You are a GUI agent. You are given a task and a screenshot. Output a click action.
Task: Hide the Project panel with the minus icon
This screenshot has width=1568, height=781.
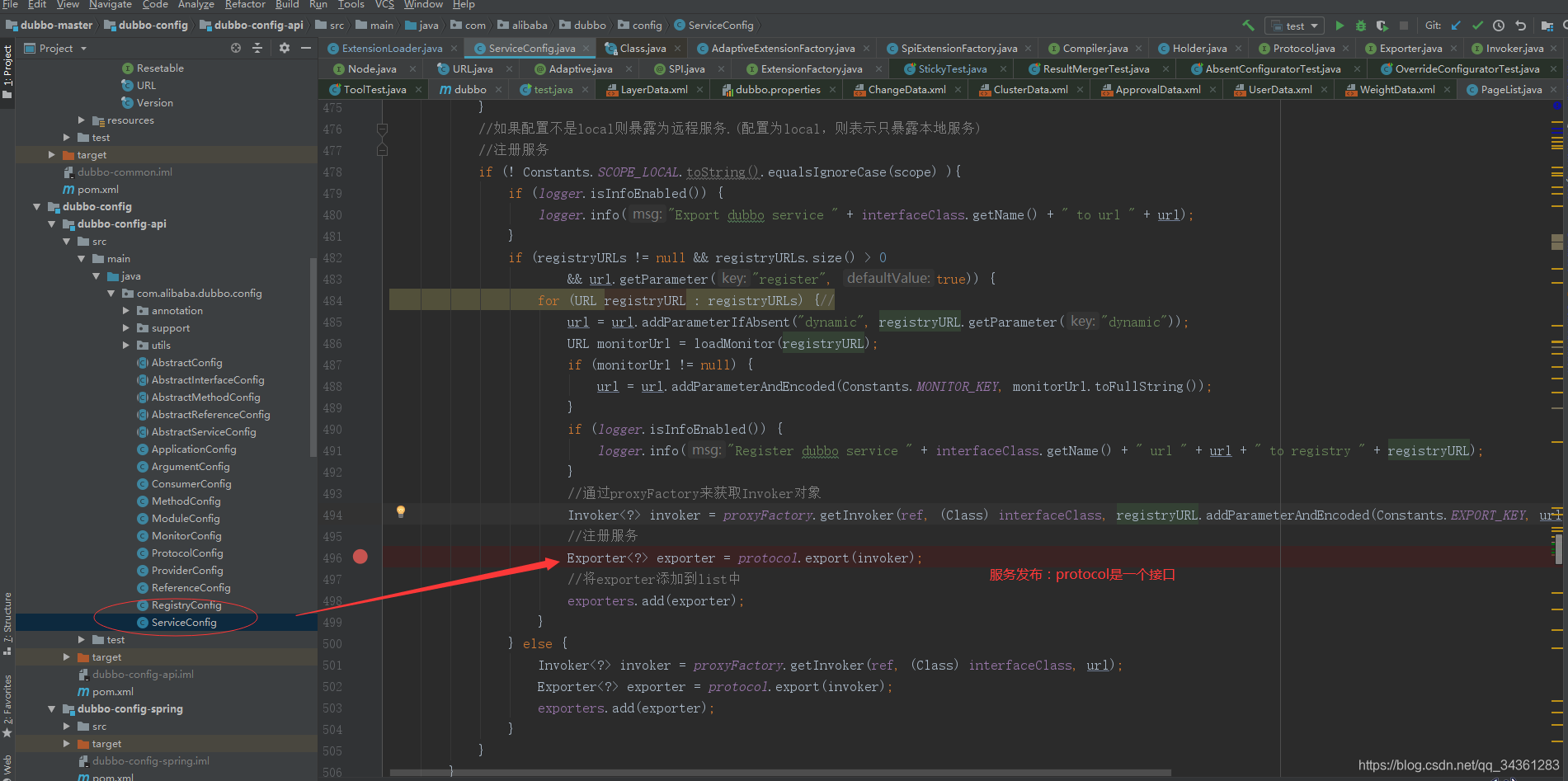pos(306,48)
